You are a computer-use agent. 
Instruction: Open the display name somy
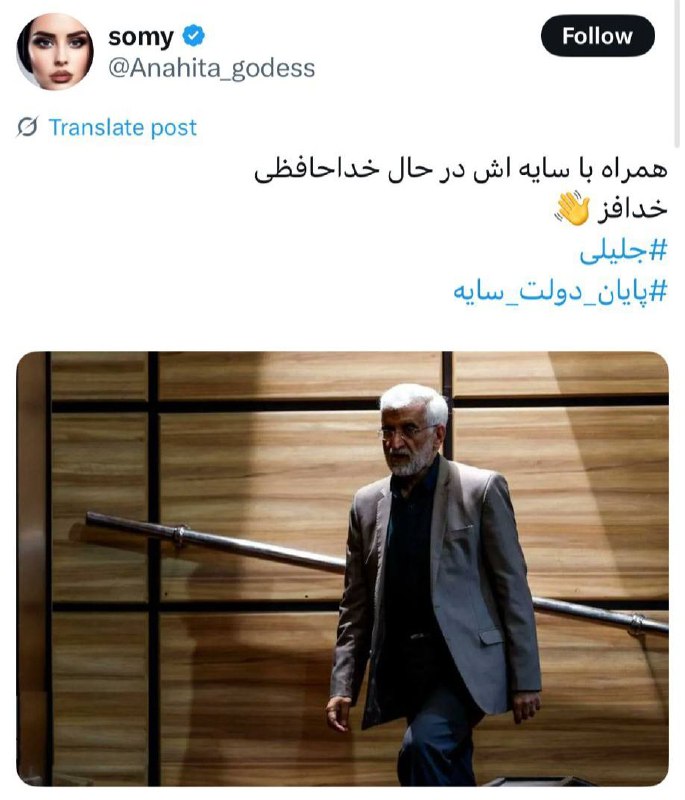141,37
